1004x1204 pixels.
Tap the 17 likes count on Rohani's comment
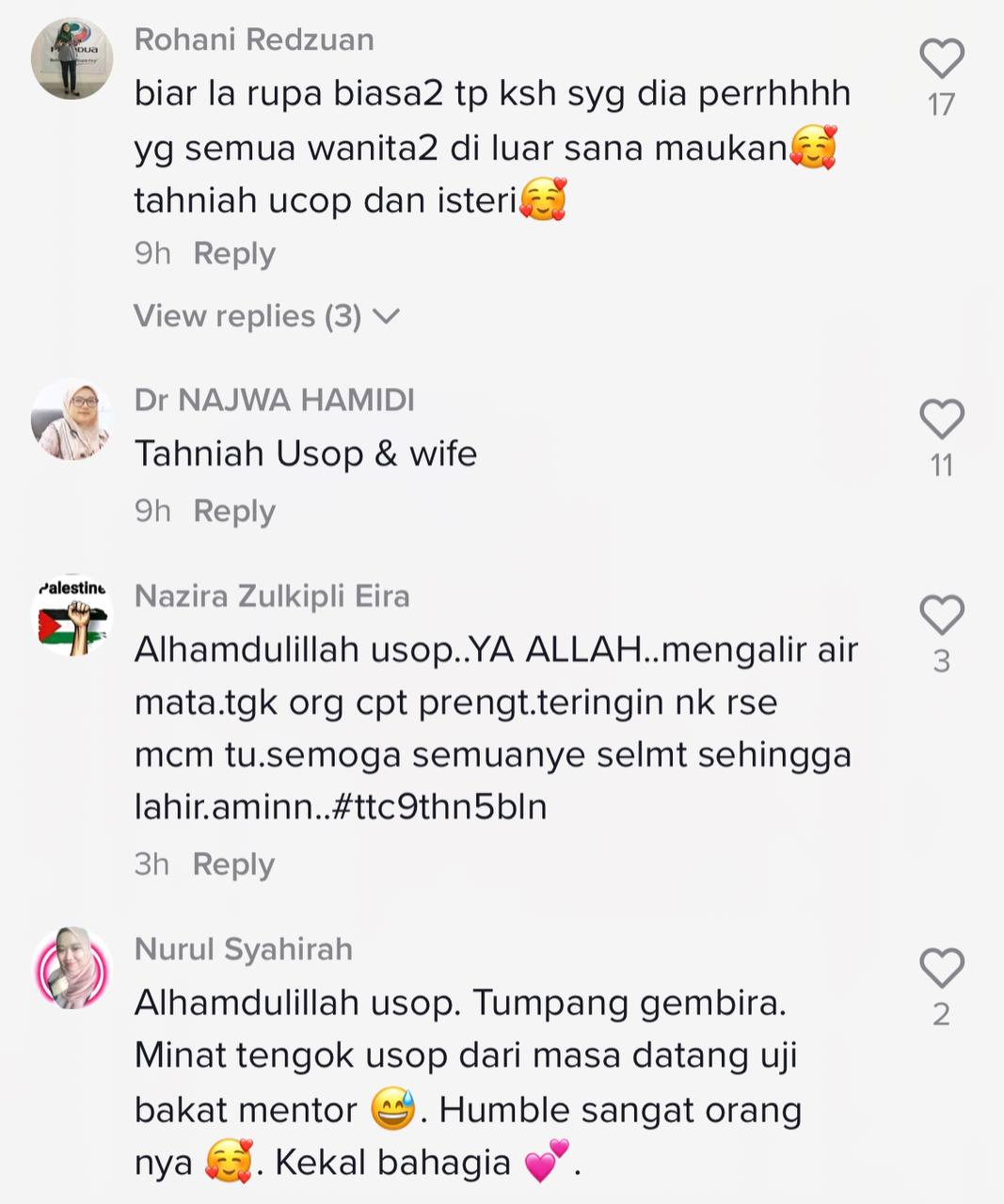[x=942, y=104]
